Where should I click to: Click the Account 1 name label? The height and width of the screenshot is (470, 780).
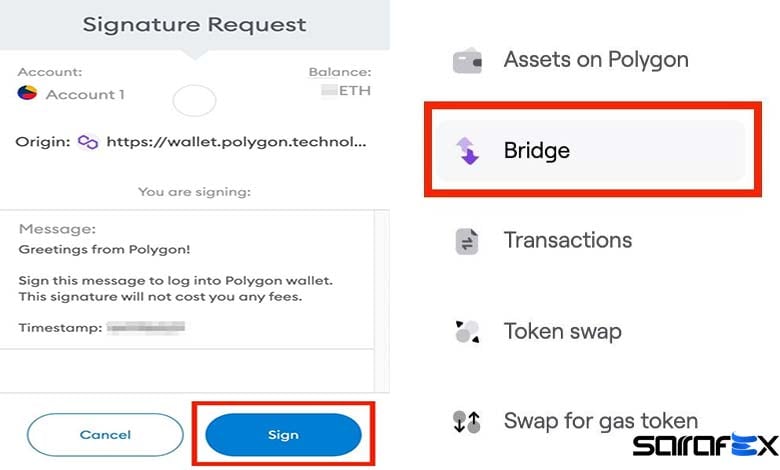tap(85, 94)
